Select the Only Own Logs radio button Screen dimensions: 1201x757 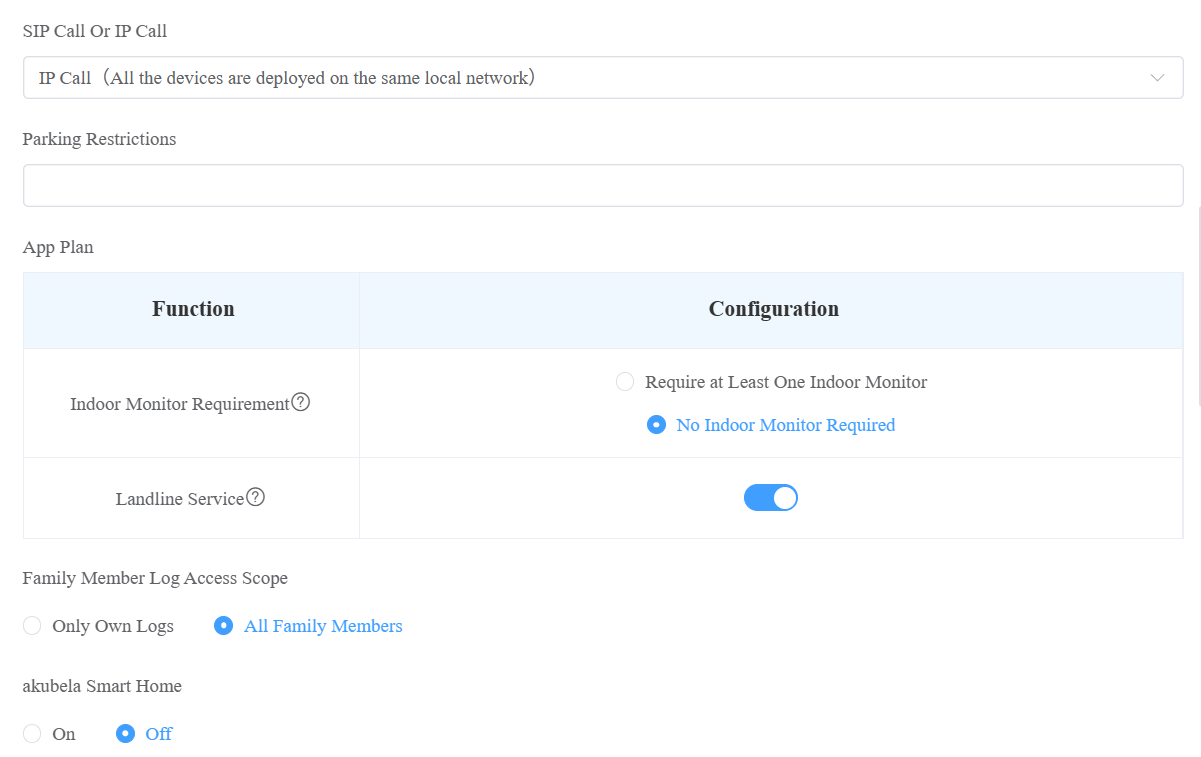coord(32,626)
